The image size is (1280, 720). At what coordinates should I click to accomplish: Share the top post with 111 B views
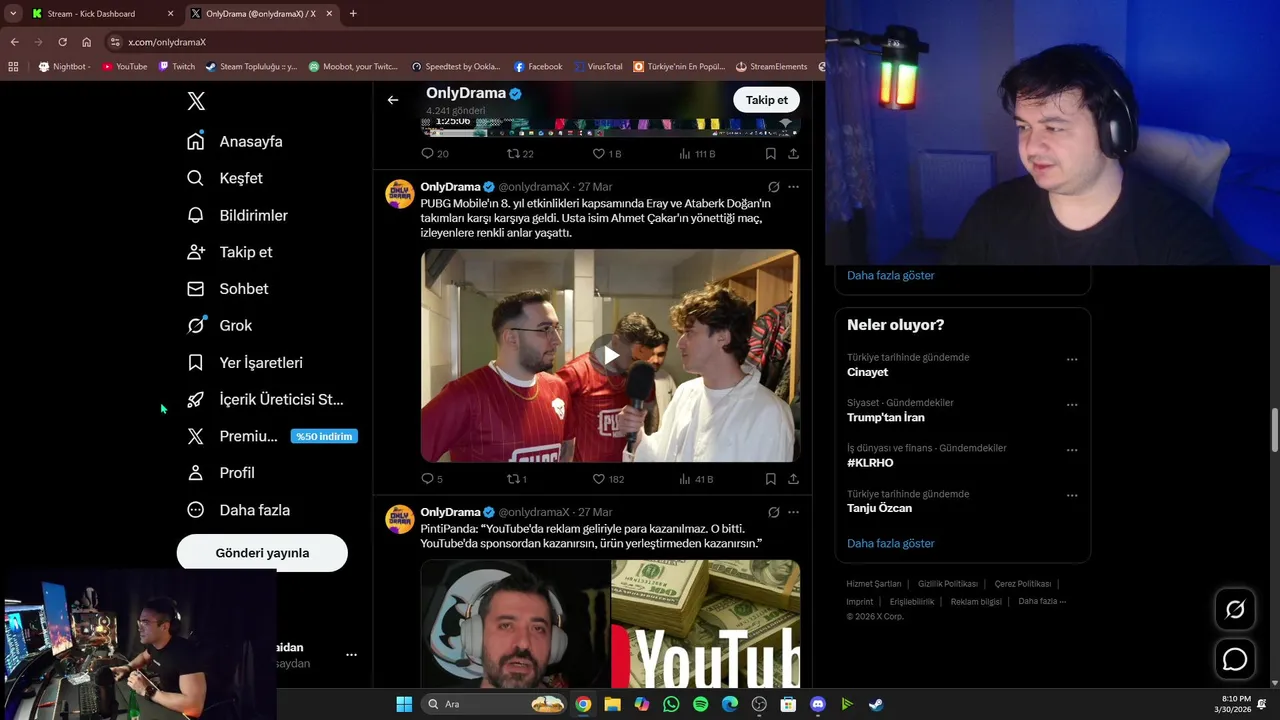(x=793, y=154)
